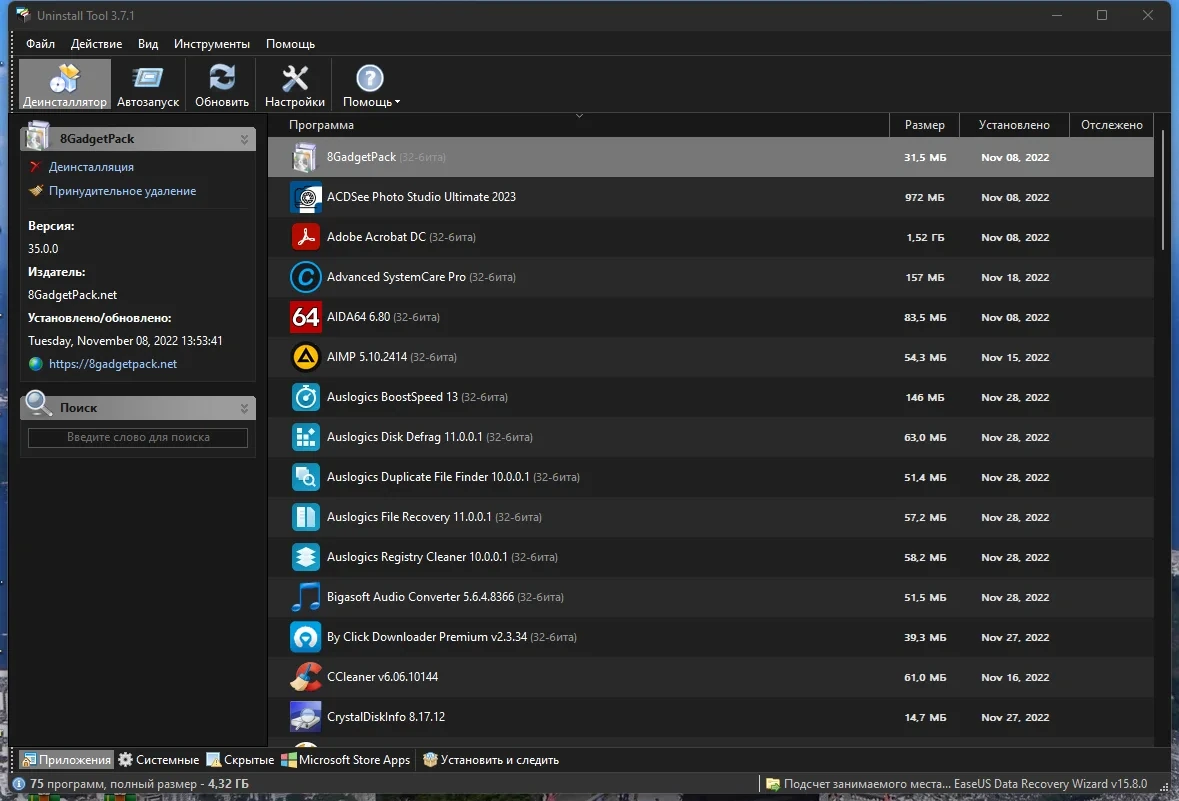
Task: Click the Деинсталляция link
Action: coord(91,167)
